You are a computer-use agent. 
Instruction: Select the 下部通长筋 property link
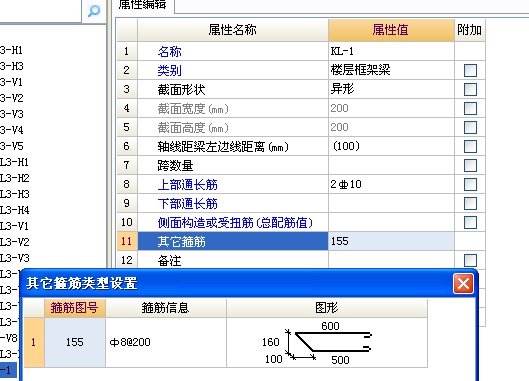(x=188, y=203)
